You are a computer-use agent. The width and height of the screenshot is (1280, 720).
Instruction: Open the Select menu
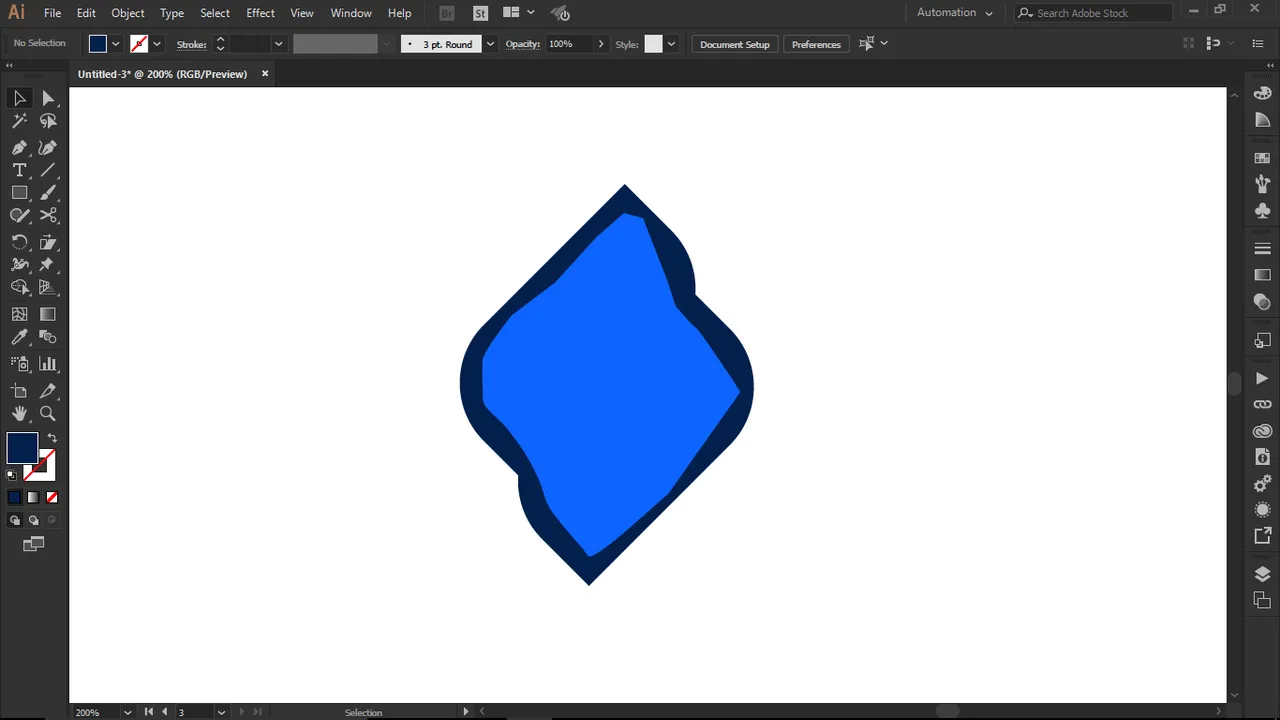(215, 13)
